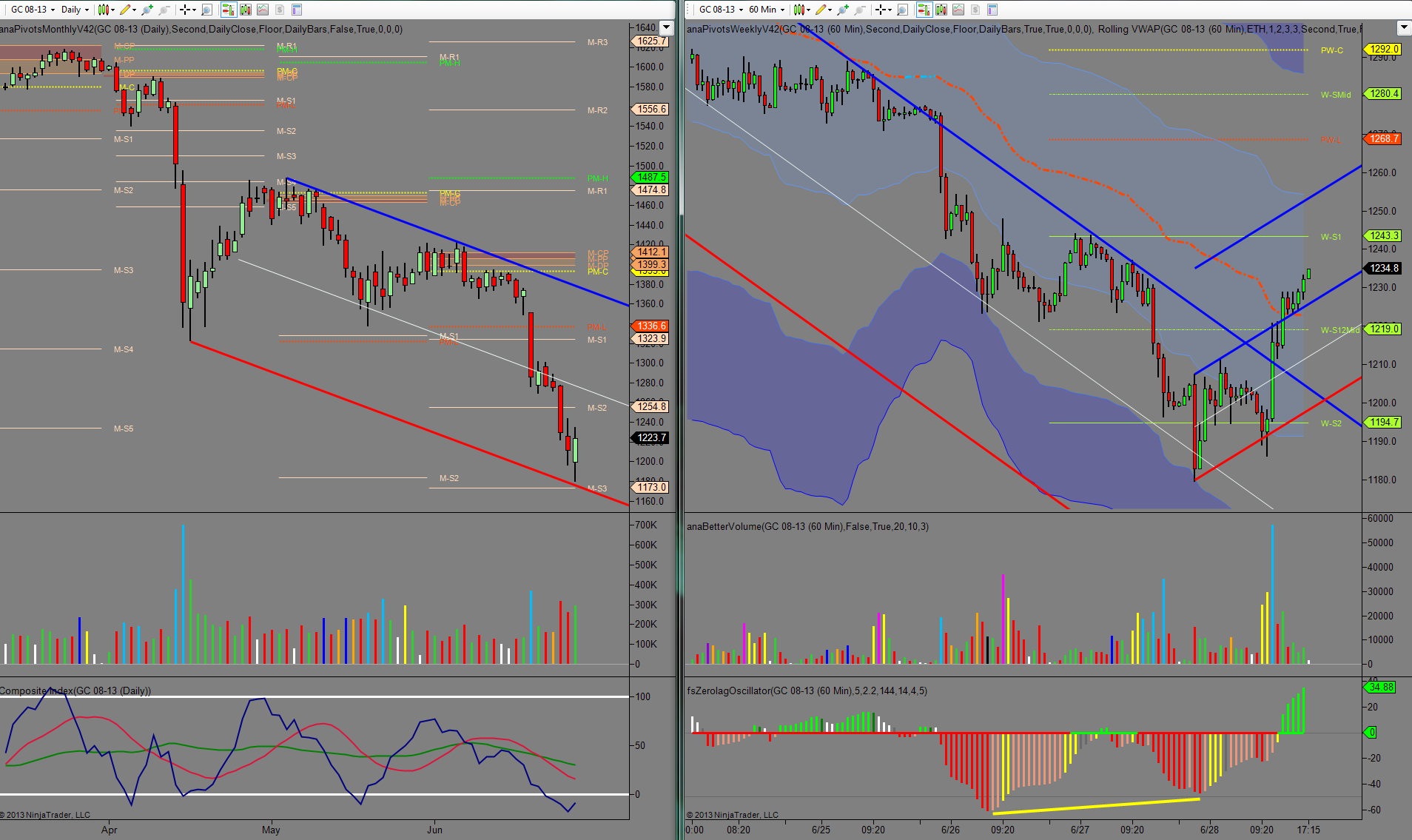Select the 1323.9 price marker
This screenshot has height=840, width=1412.
(x=650, y=338)
